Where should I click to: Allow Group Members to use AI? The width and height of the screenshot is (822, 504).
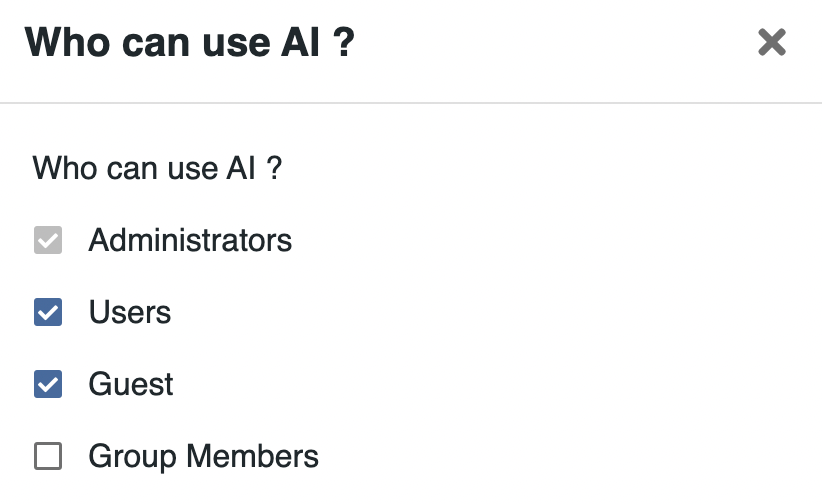pos(48,457)
